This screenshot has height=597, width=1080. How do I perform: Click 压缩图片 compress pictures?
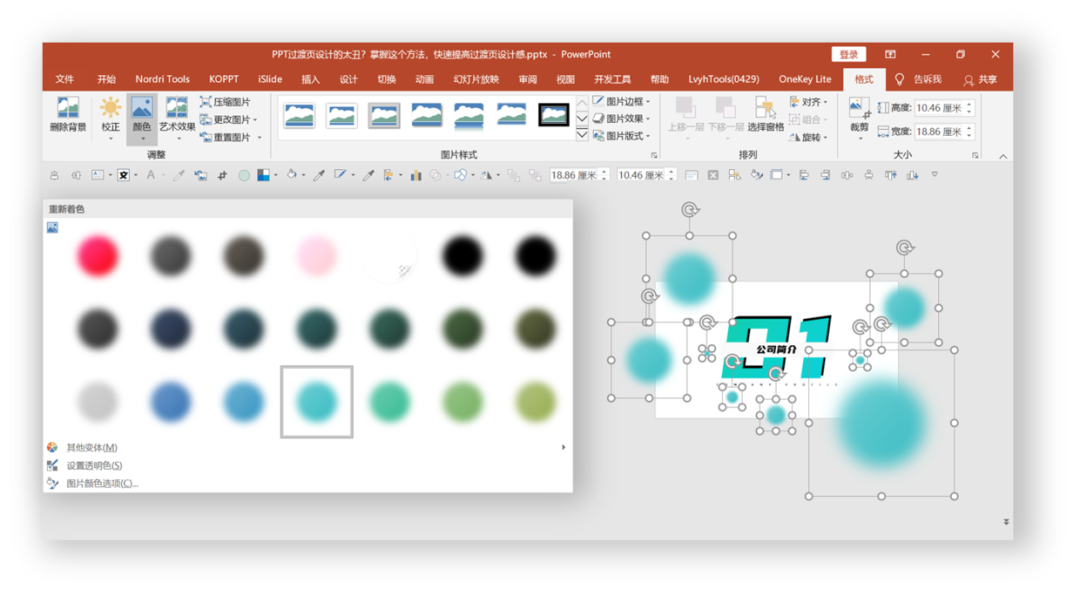point(225,102)
